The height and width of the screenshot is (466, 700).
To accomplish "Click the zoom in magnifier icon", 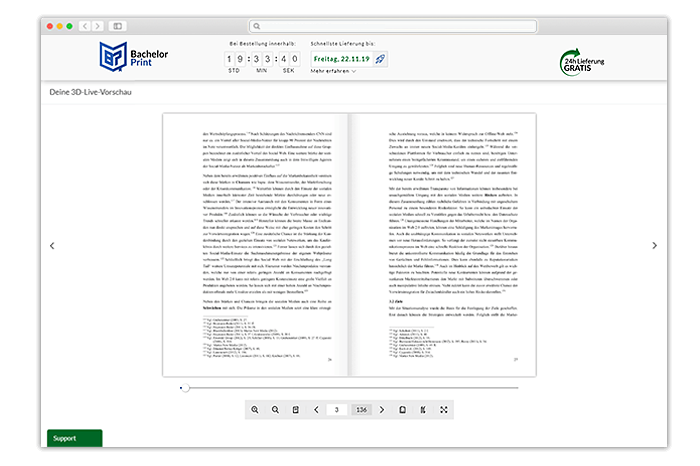I will click(x=255, y=410).
